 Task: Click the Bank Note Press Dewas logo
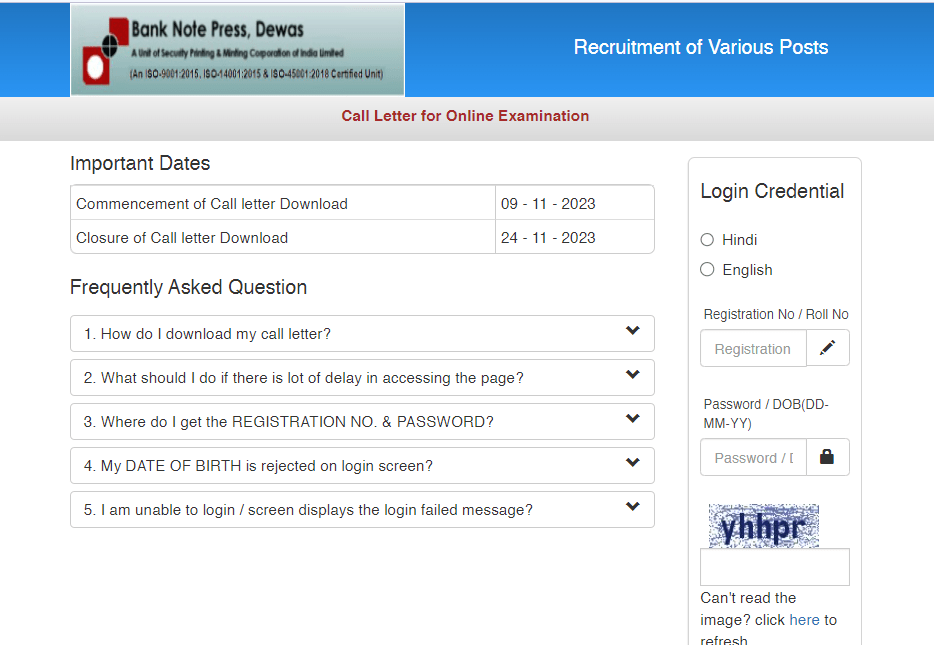[237, 50]
